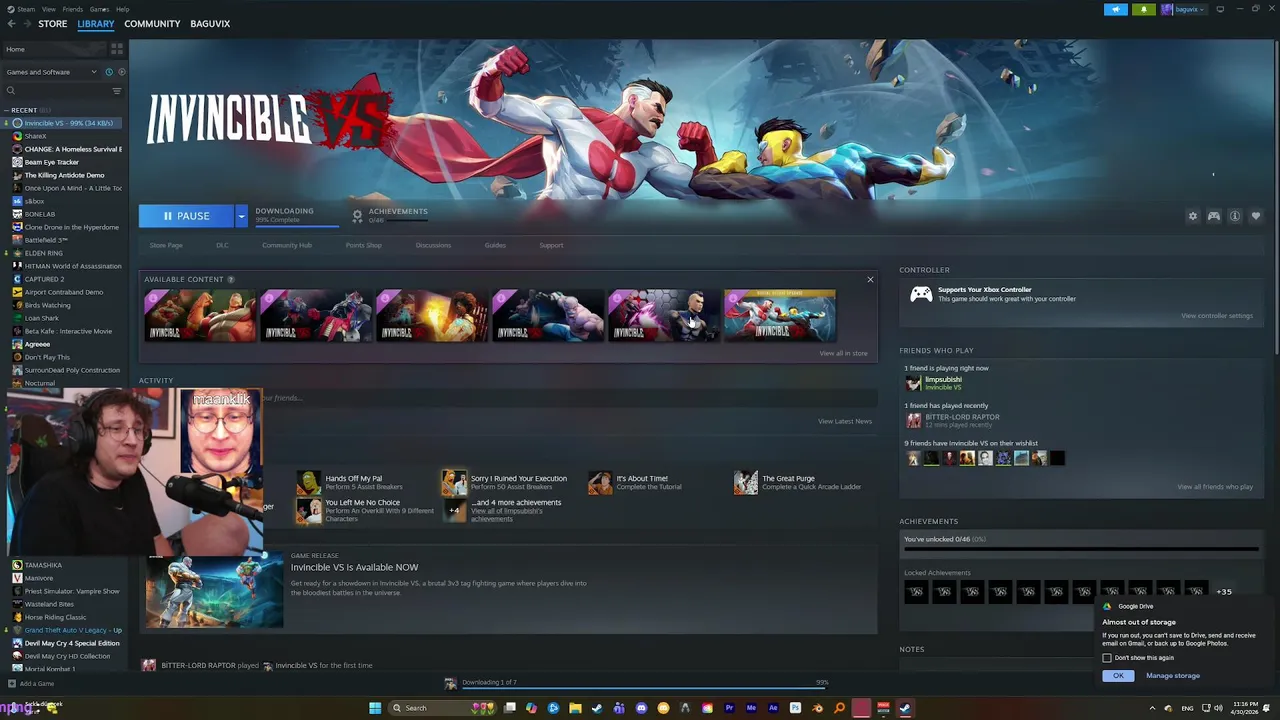Image resolution: width=1280 pixels, height=720 pixels.
Task: Go forward with the right arrow
Action: 26,23
